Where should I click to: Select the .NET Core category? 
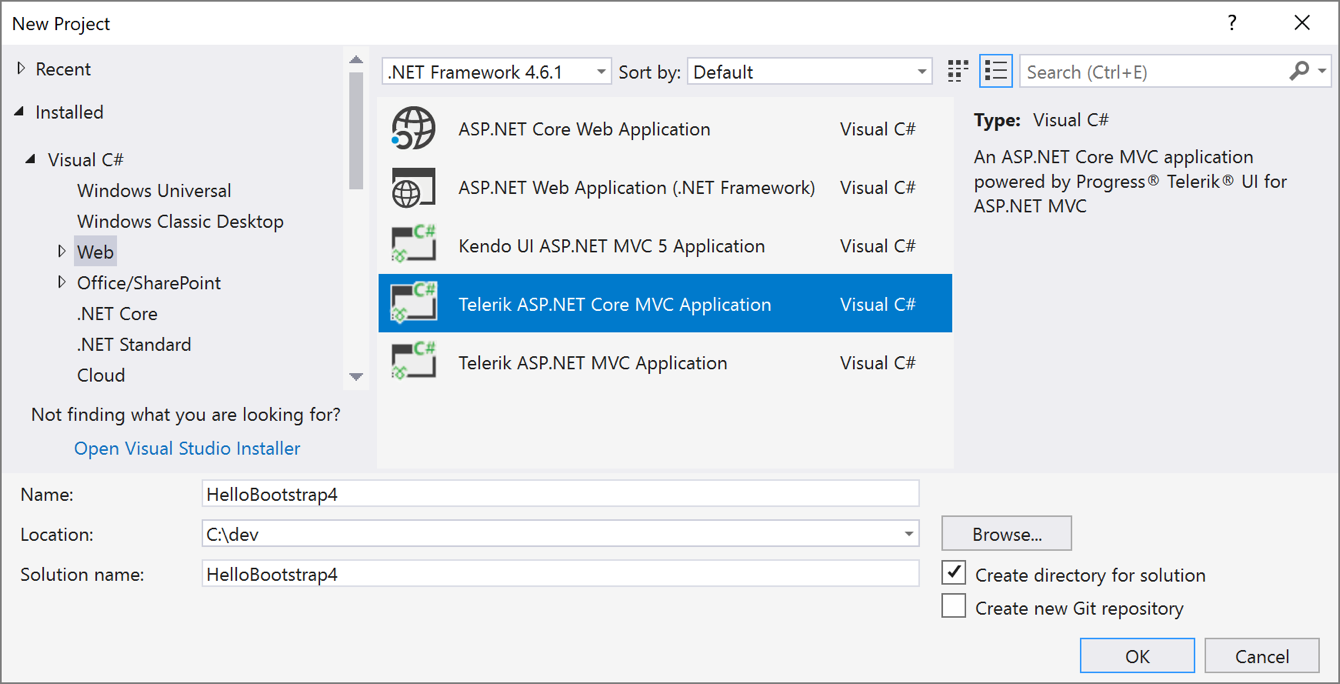tap(117, 313)
